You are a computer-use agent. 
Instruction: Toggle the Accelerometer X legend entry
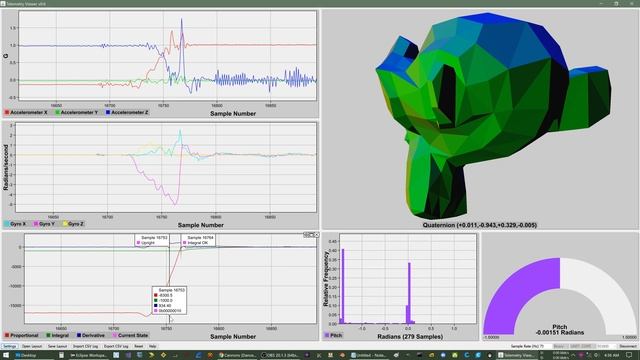pos(26,112)
